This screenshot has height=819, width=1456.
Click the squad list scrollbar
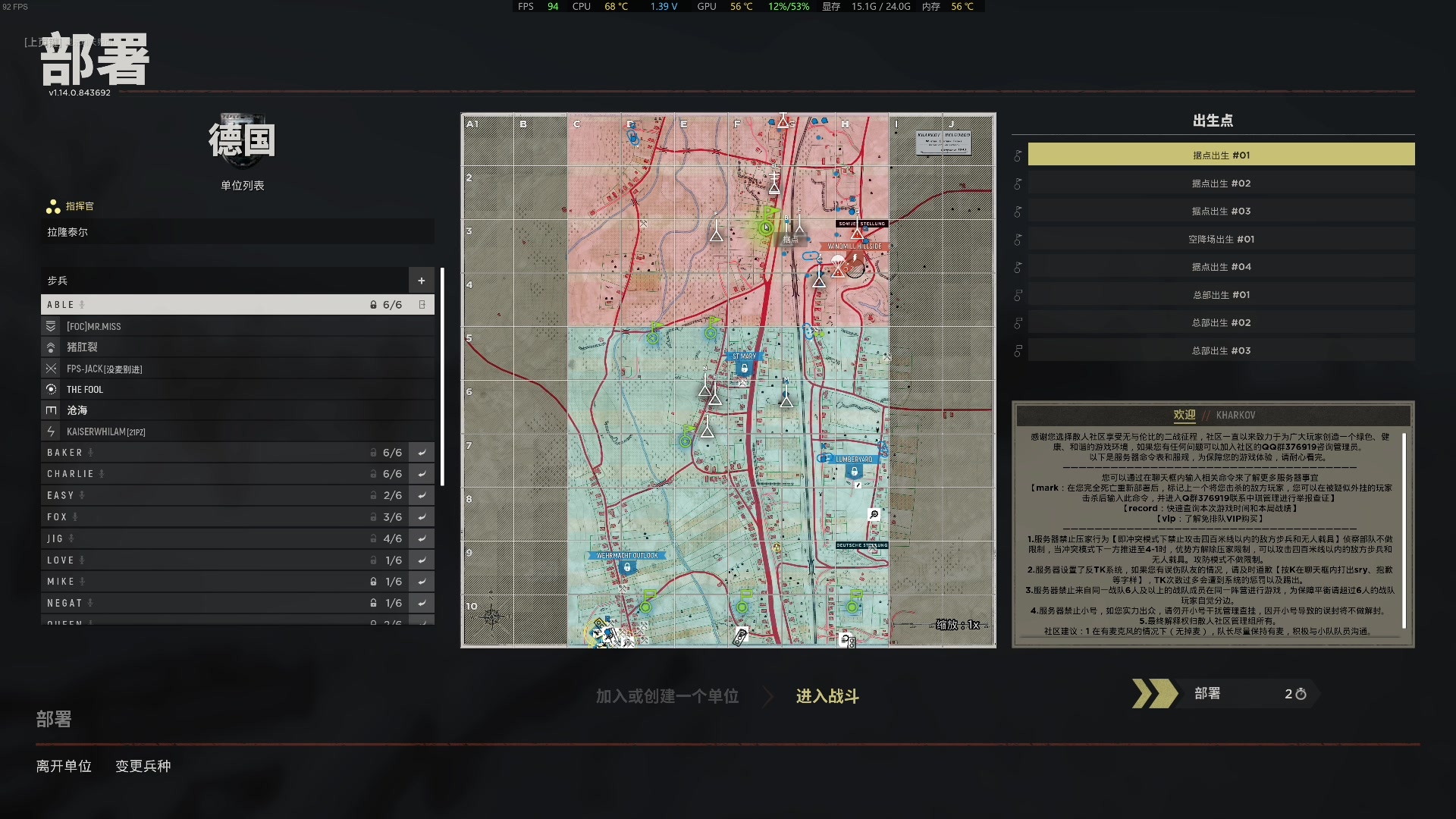pyautogui.click(x=442, y=377)
